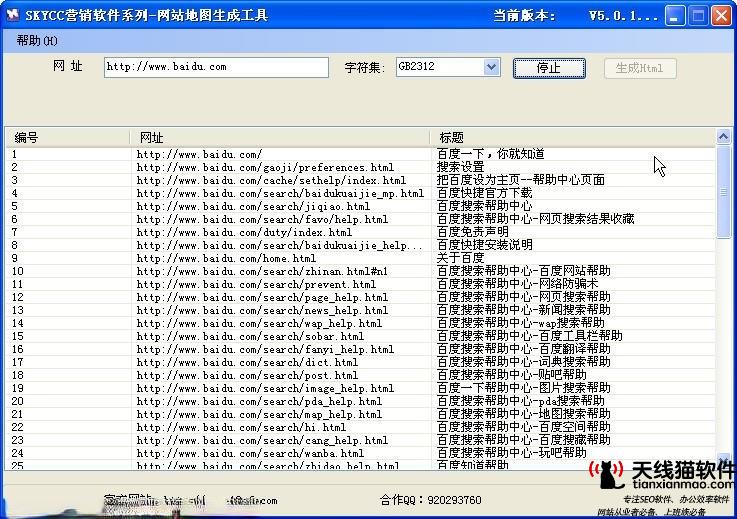Viewport: 737px width, 519px height.
Task: Click row number 18 in 编号 column
Action: (x=17, y=376)
